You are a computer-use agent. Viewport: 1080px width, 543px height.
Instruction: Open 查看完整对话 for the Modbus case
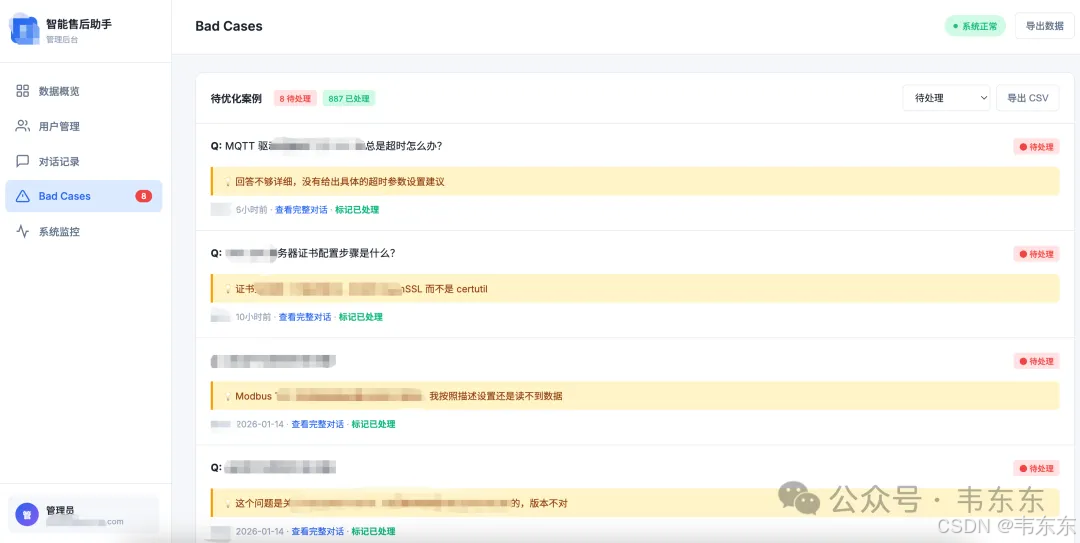(318, 424)
